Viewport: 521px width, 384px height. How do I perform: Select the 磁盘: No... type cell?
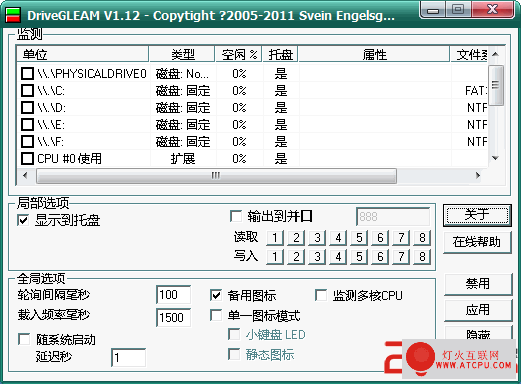[x=182, y=74]
